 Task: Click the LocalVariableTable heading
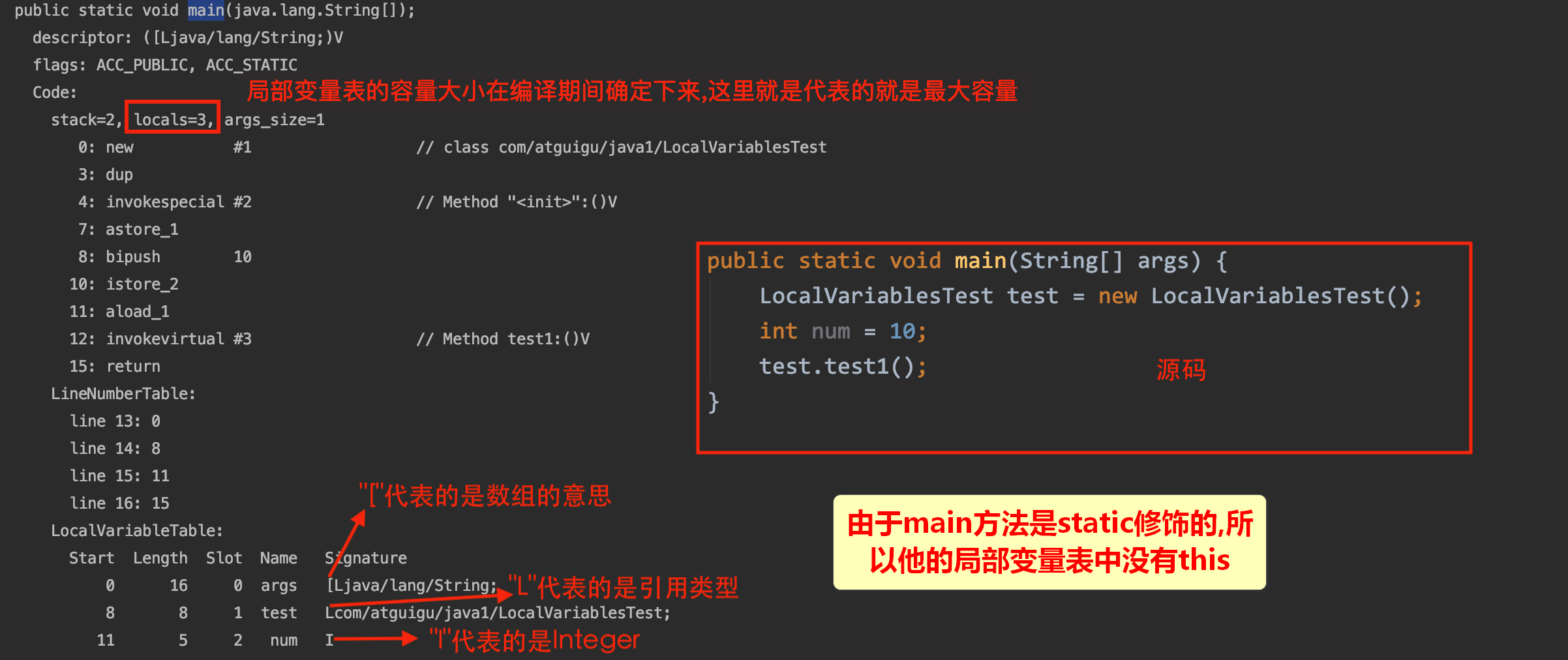point(137,531)
